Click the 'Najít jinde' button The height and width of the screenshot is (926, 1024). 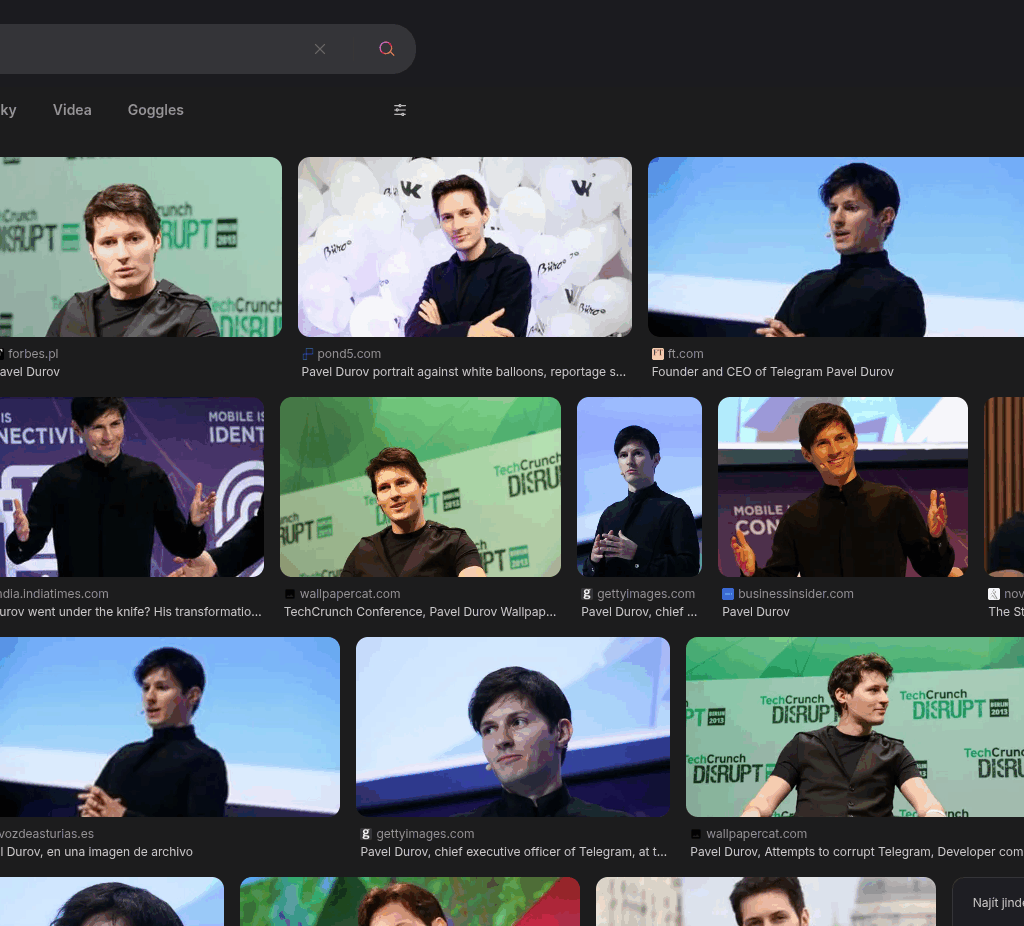995,903
